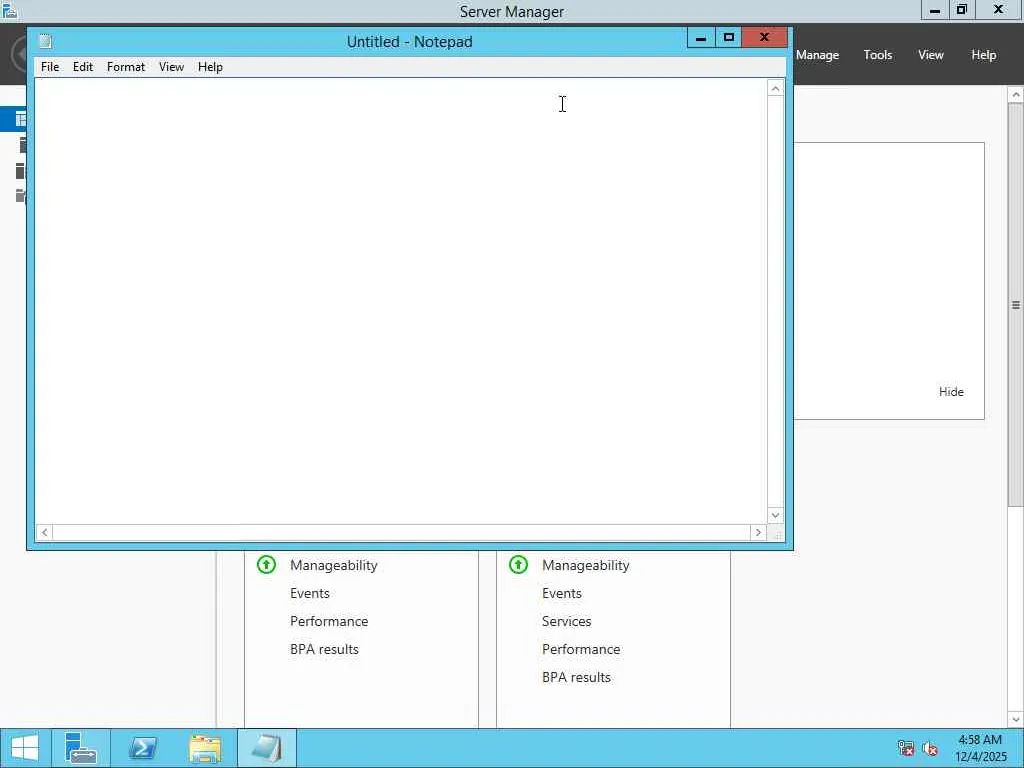Launch PowerShell from the taskbar

(x=142, y=748)
